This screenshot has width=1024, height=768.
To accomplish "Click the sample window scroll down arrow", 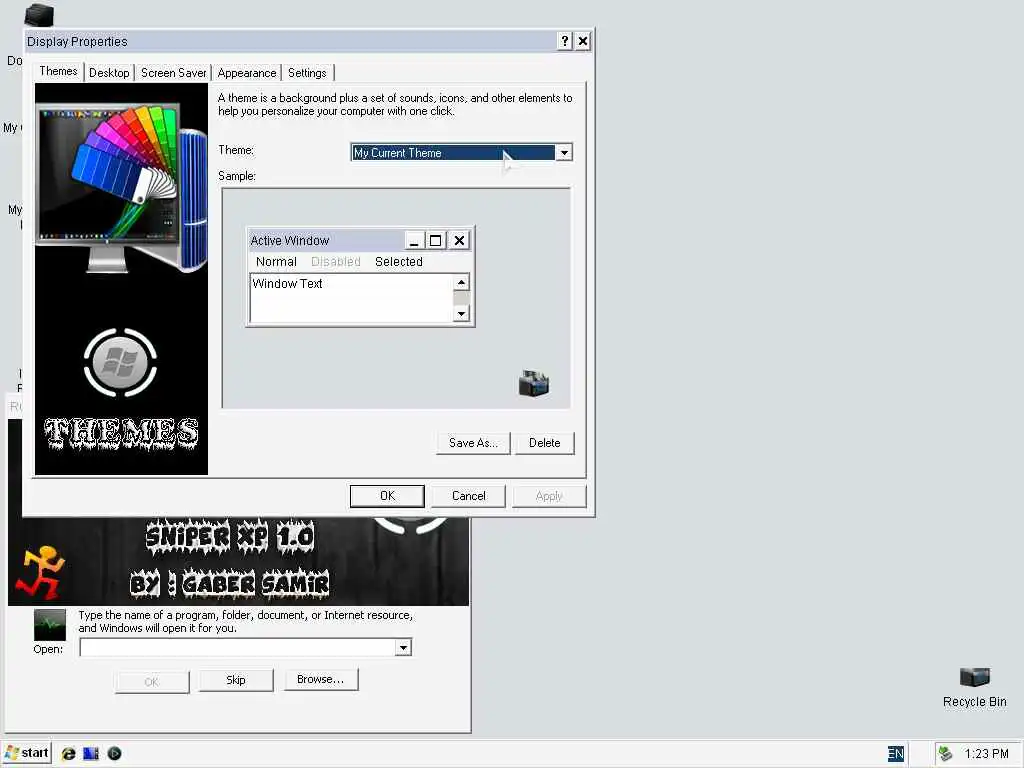I will pyautogui.click(x=461, y=313).
